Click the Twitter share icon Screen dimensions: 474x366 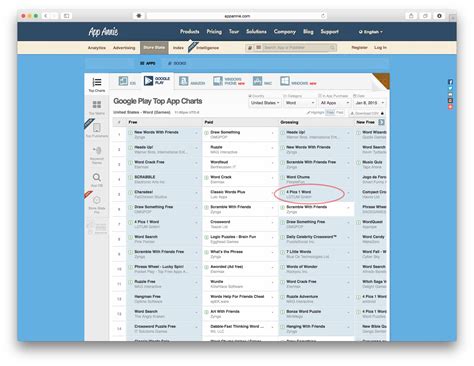point(450,88)
